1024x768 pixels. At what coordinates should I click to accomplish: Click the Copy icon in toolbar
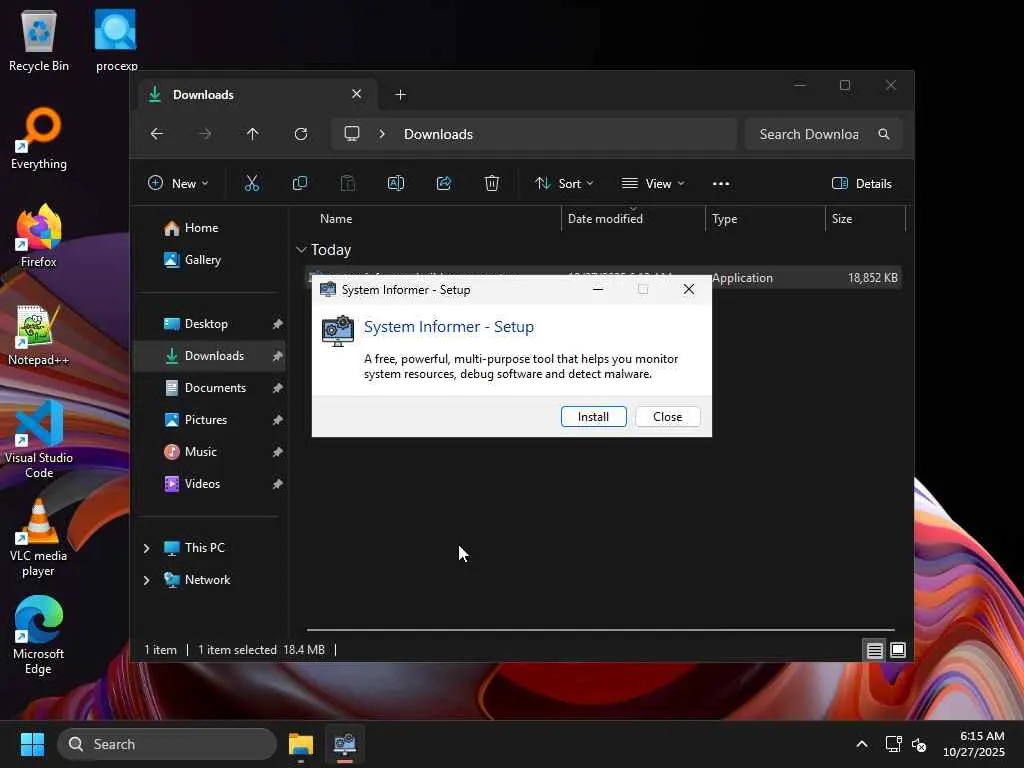[300, 183]
